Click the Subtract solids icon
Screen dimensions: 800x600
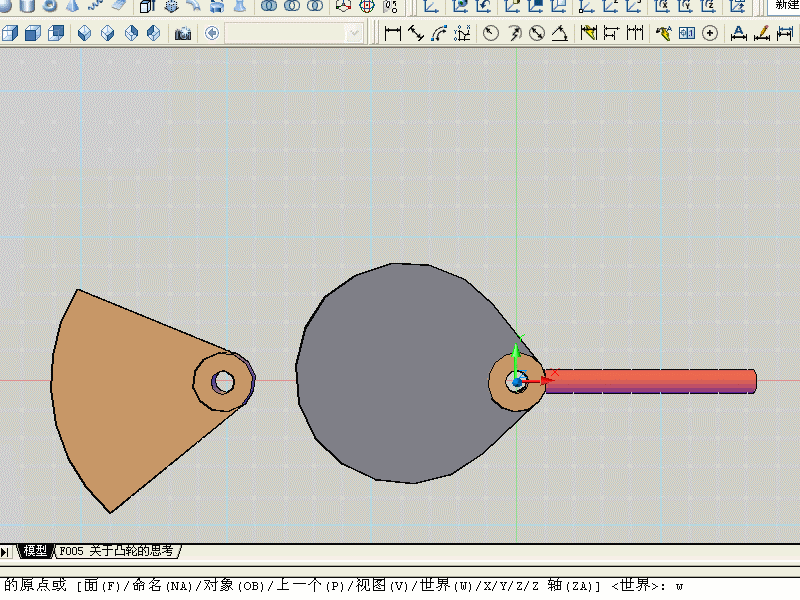coord(292,6)
